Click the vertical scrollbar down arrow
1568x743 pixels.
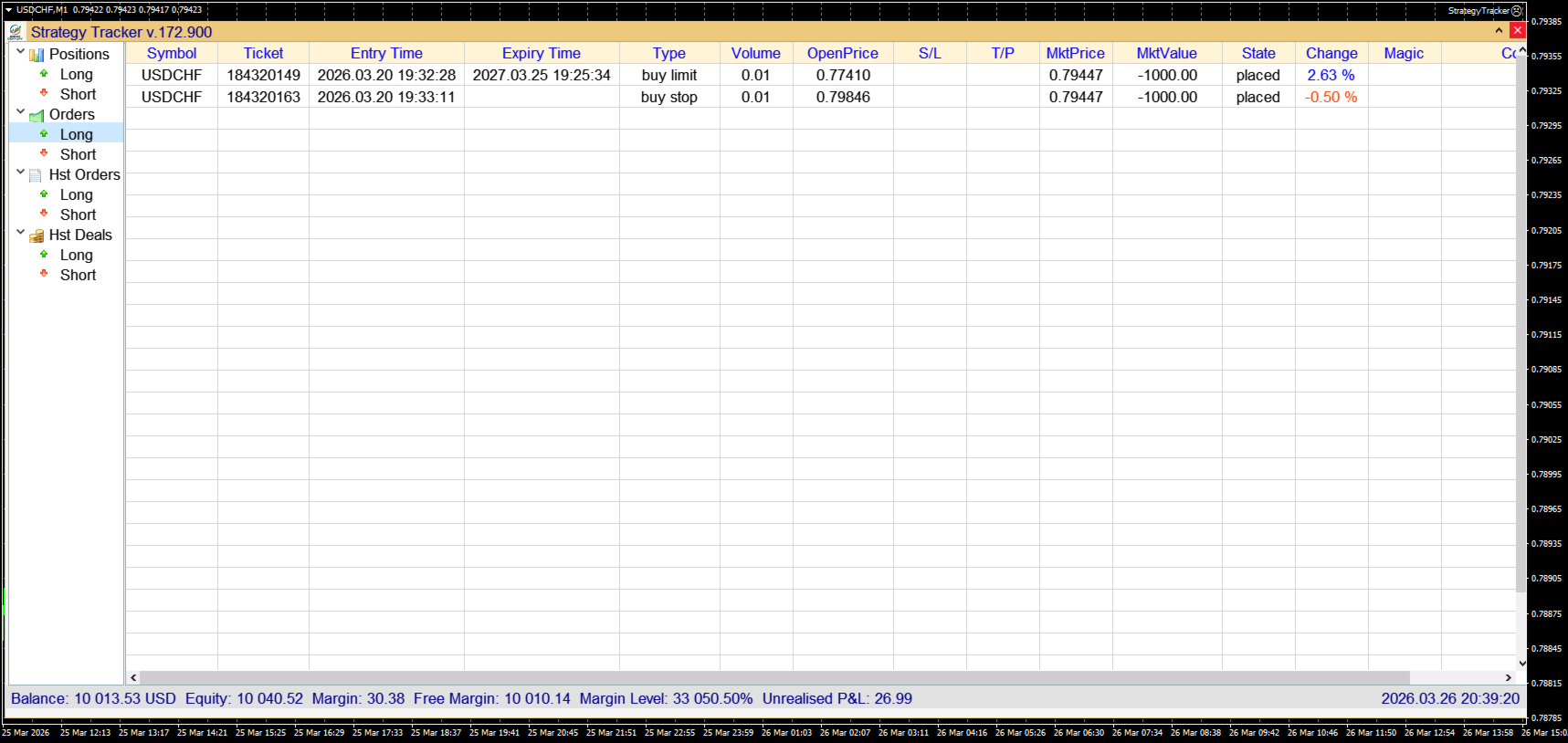point(1521,664)
